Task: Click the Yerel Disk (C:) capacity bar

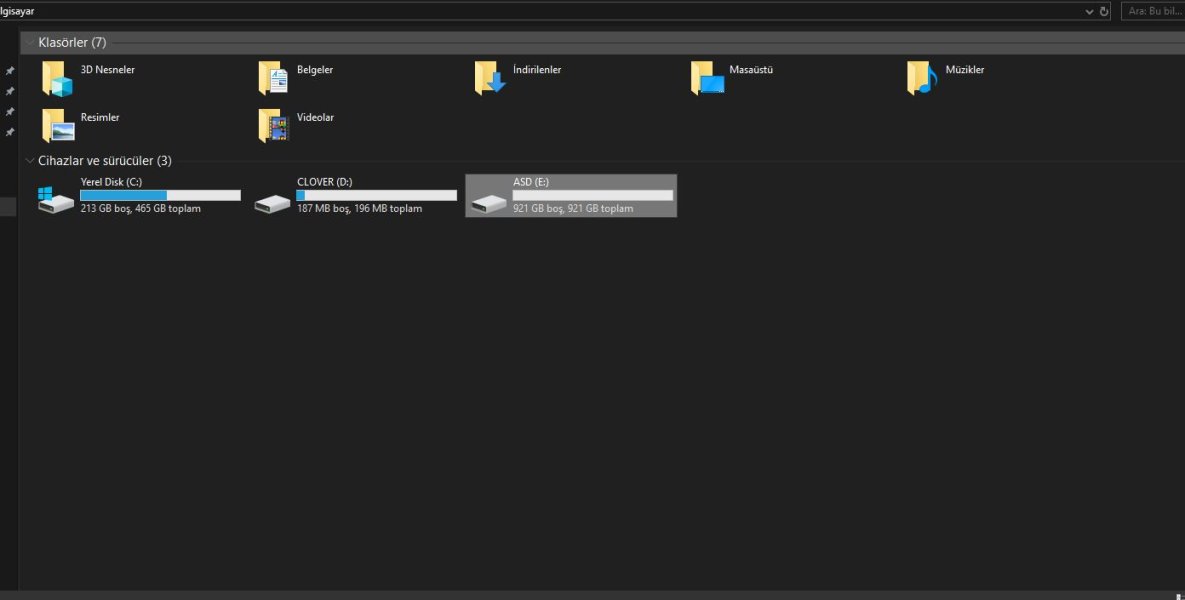Action: tap(160, 195)
